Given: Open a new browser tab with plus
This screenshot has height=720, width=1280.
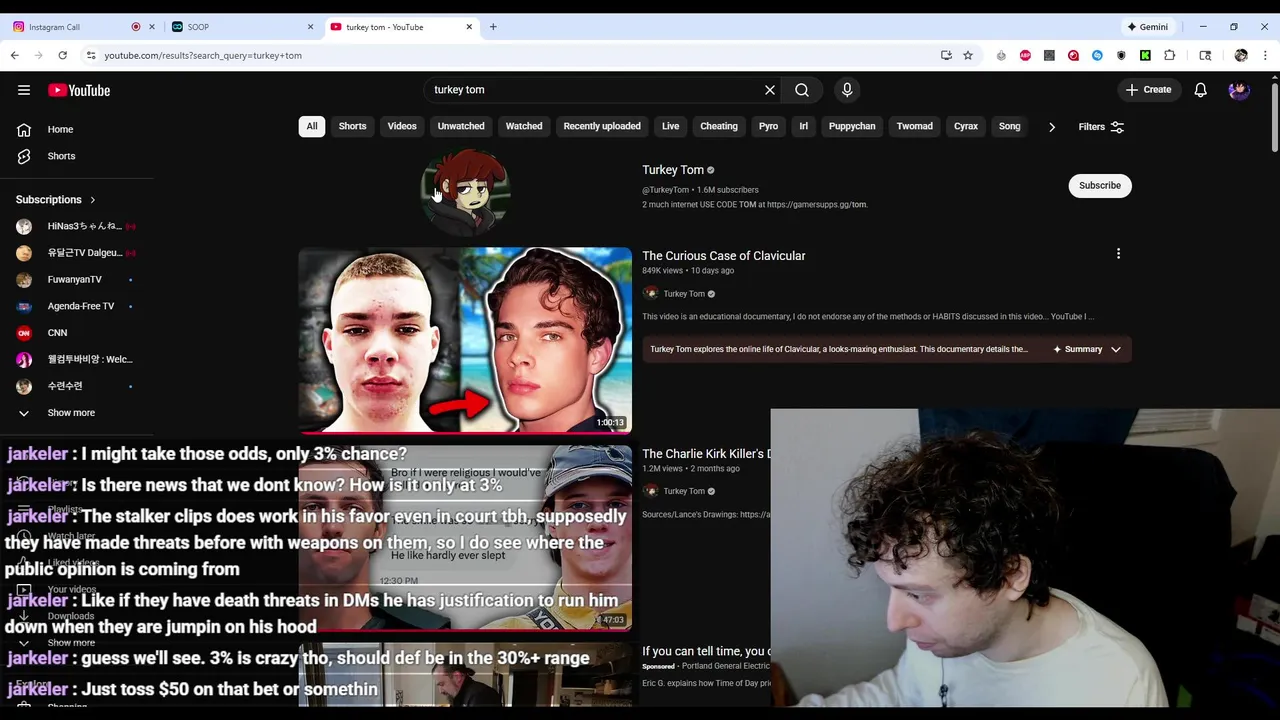Looking at the screenshot, I should [493, 27].
